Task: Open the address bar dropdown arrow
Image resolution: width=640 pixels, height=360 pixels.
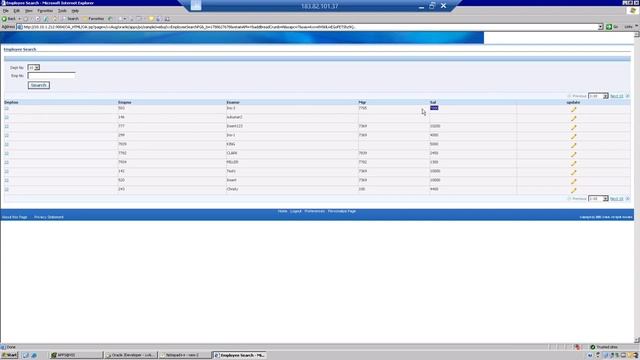Action: point(600,27)
